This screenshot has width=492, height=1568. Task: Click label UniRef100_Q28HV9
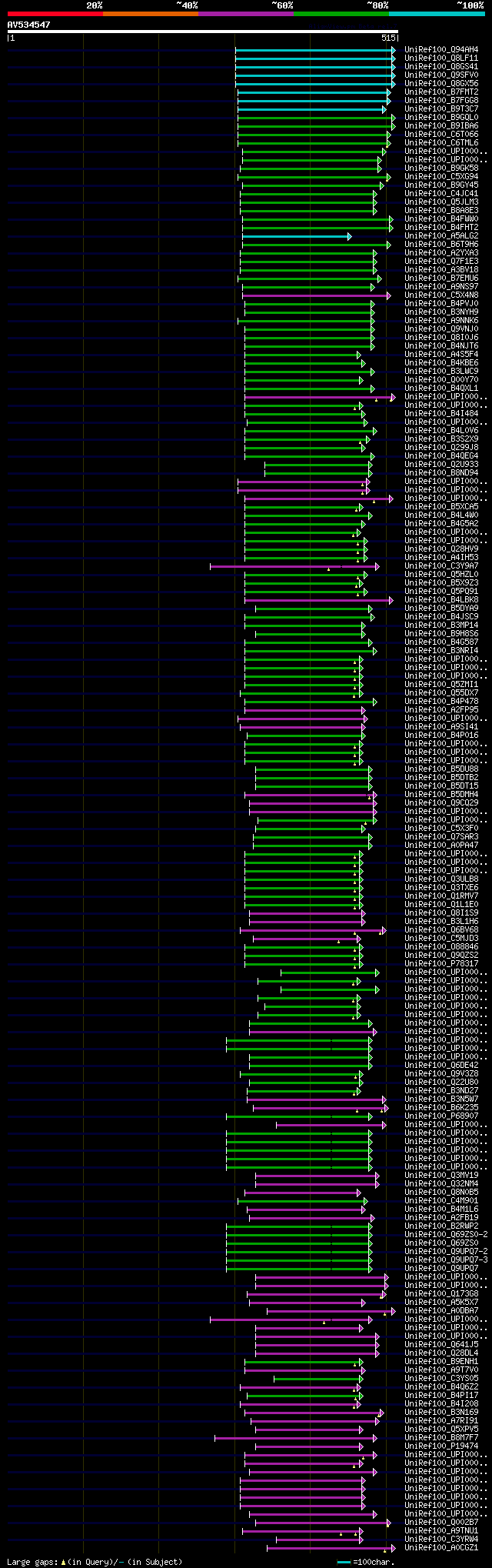click(x=441, y=549)
